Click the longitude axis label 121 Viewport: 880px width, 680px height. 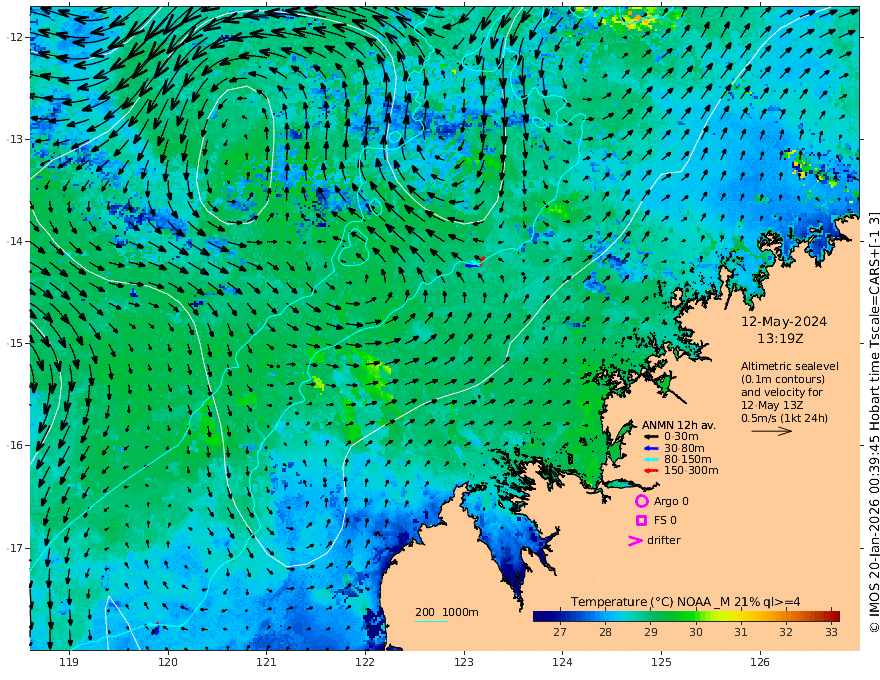pos(267,663)
